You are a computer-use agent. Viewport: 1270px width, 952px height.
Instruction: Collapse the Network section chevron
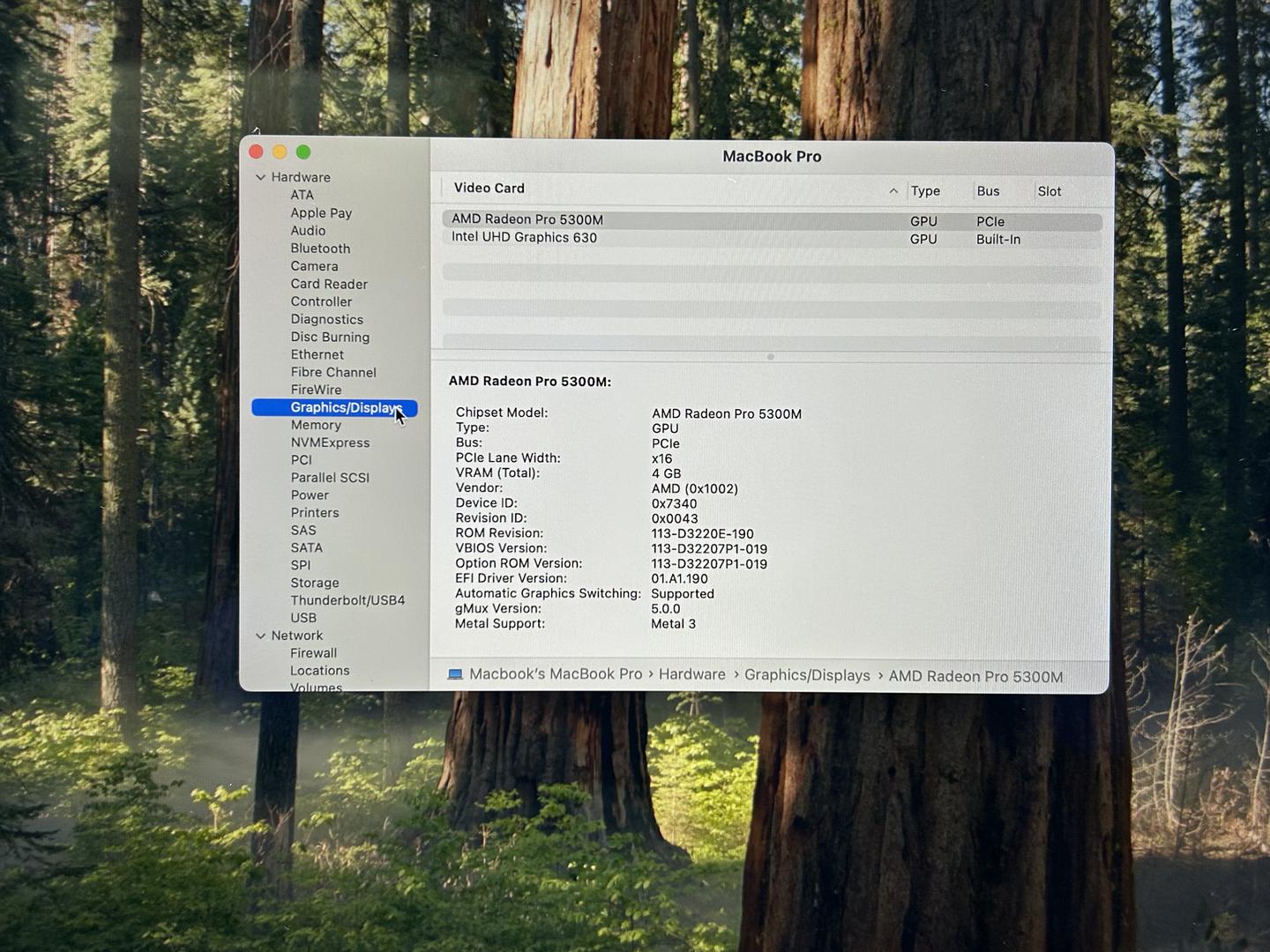(x=260, y=636)
